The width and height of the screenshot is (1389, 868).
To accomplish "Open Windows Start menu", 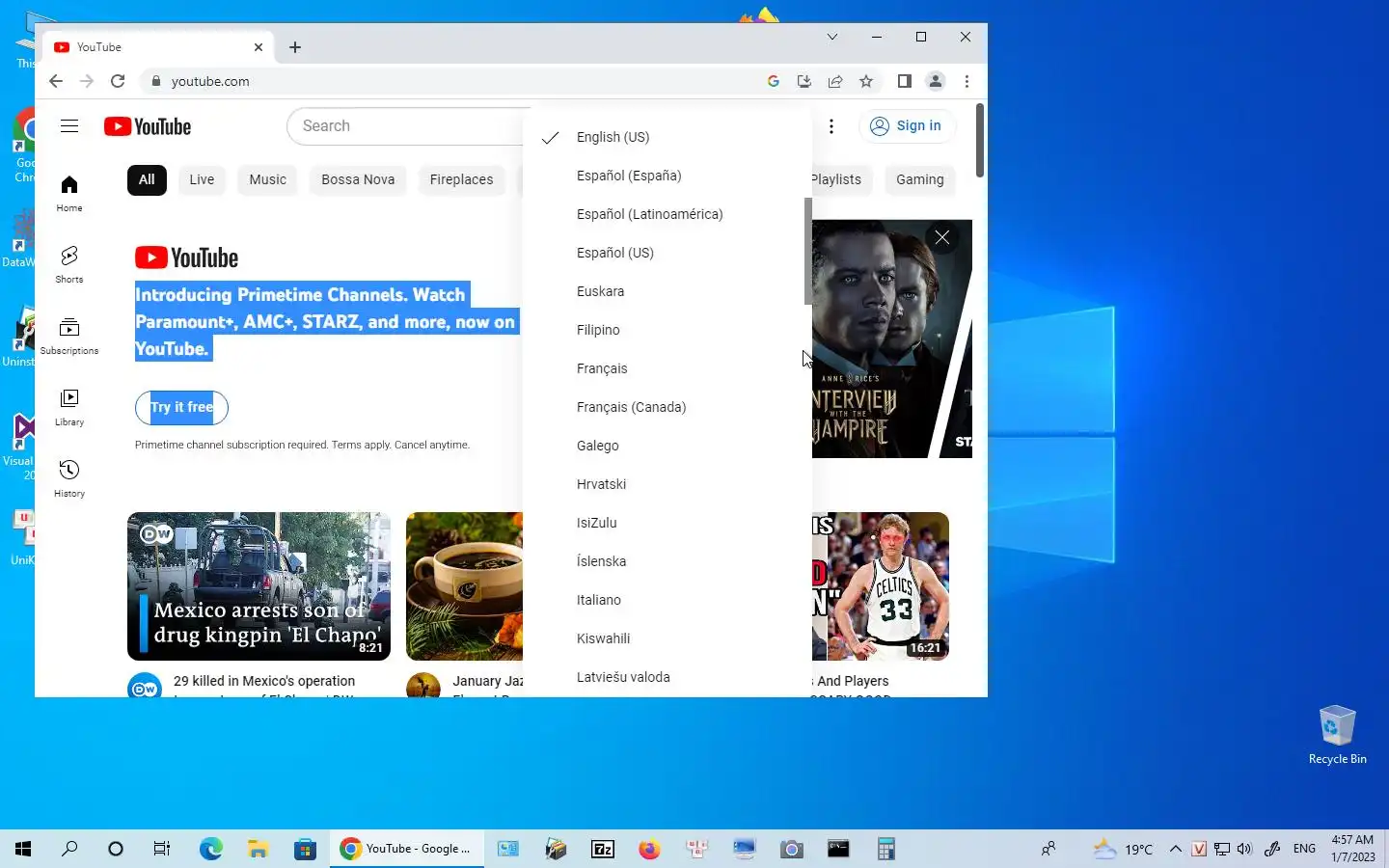I will coord(23,849).
